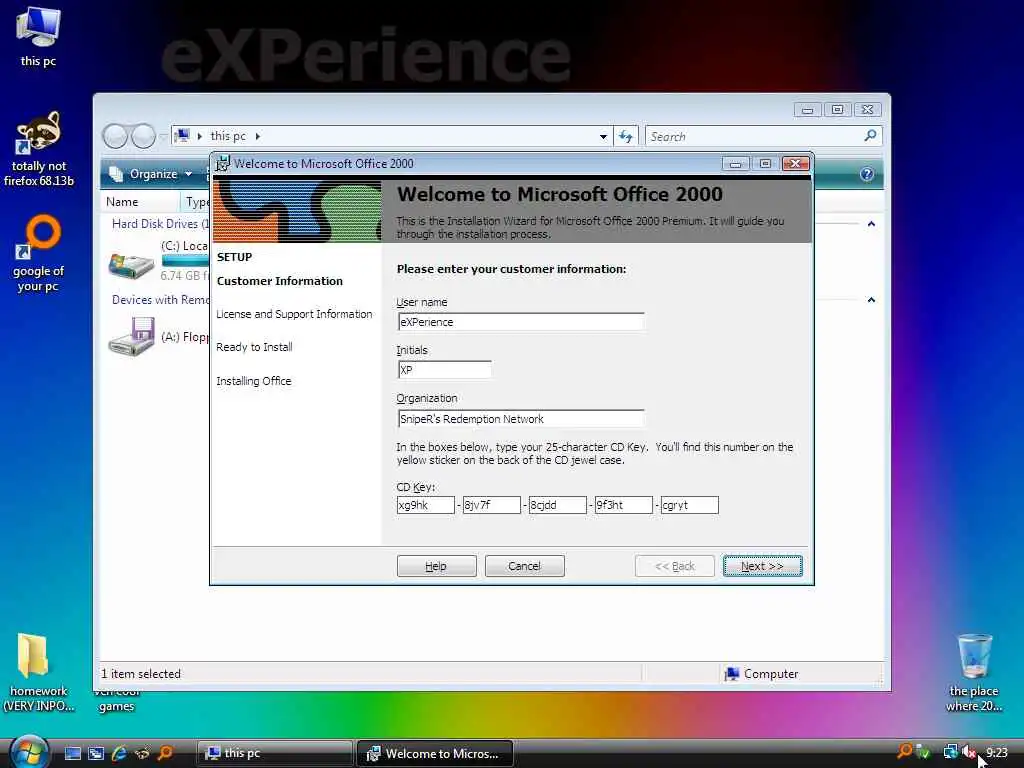Click the raccoon icon in quick launch
1024x768 pixels.
(x=142, y=753)
